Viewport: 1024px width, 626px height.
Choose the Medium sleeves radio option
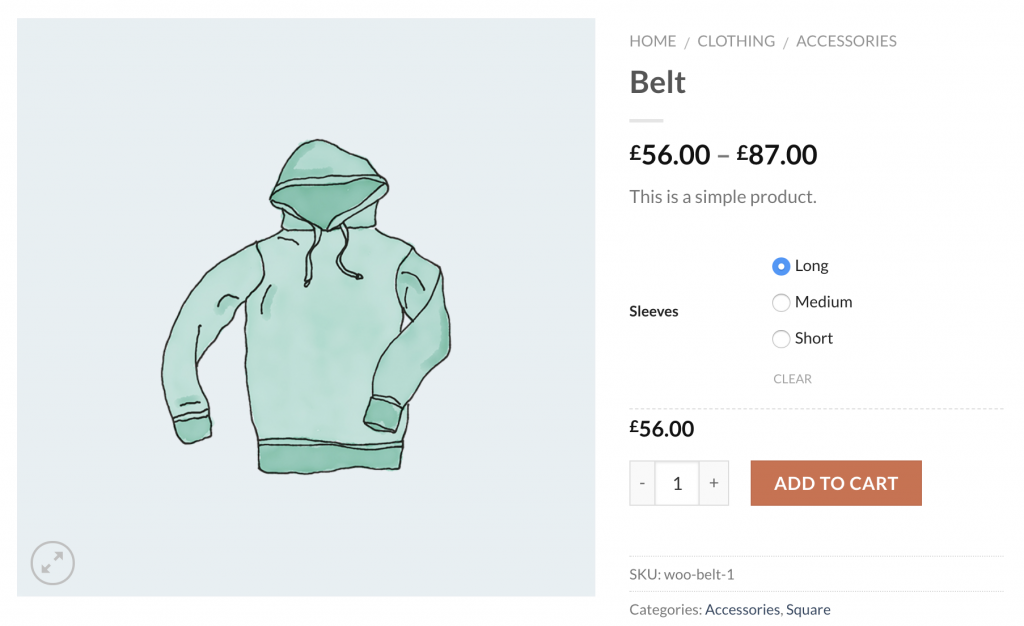pyautogui.click(x=780, y=302)
